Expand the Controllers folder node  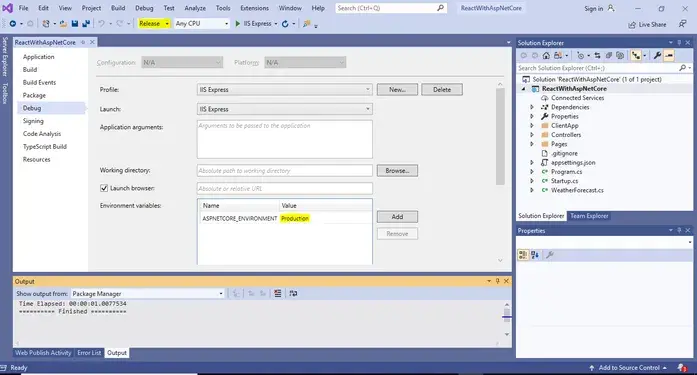tap(532, 135)
